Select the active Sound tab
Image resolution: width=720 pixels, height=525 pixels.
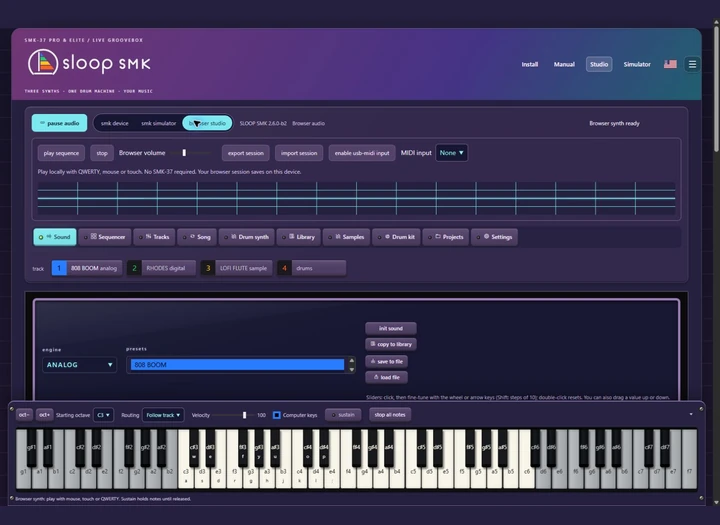click(55, 237)
